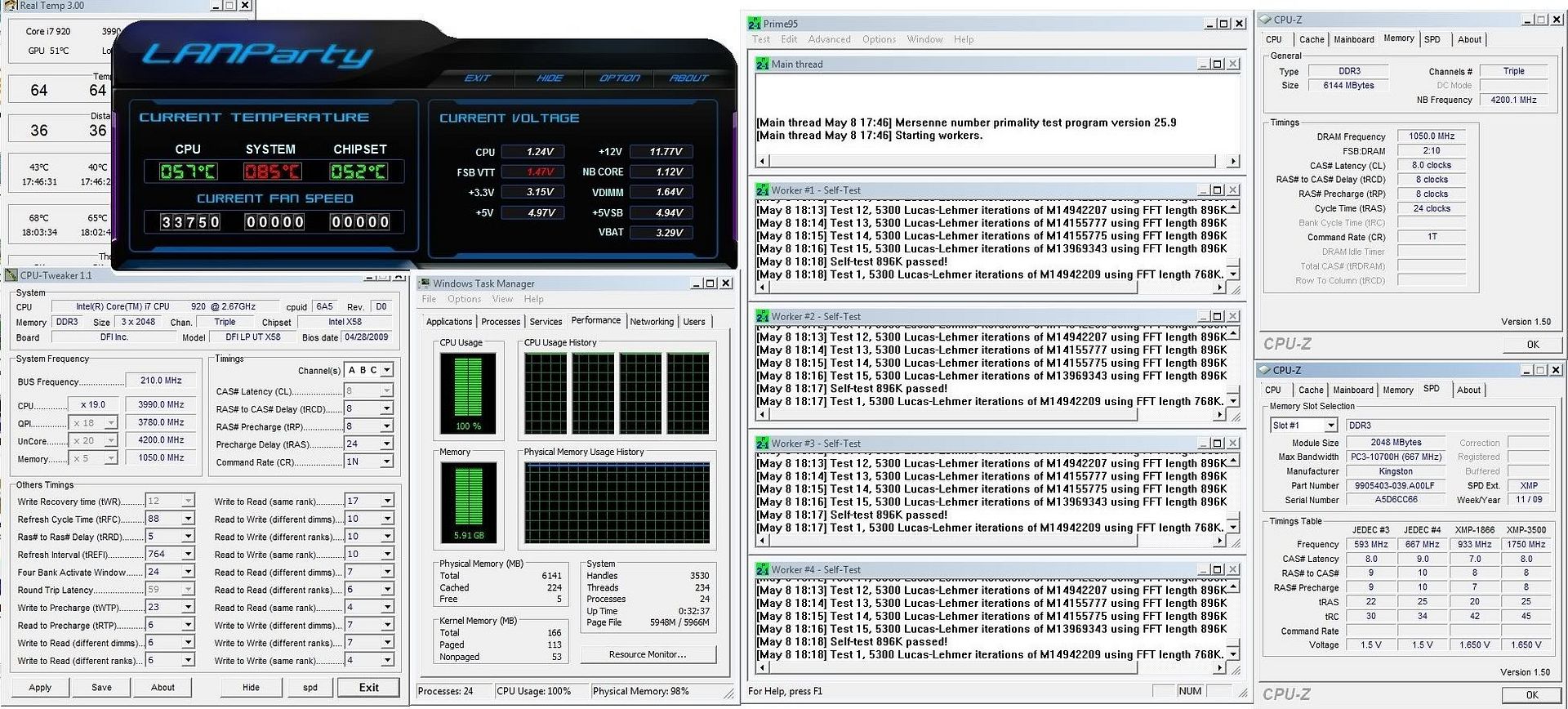Click the DRAM Frequency 1050.0 MHz field
The width and height of the screenshot is (1568, 709).
click(x=1431, y=136)
